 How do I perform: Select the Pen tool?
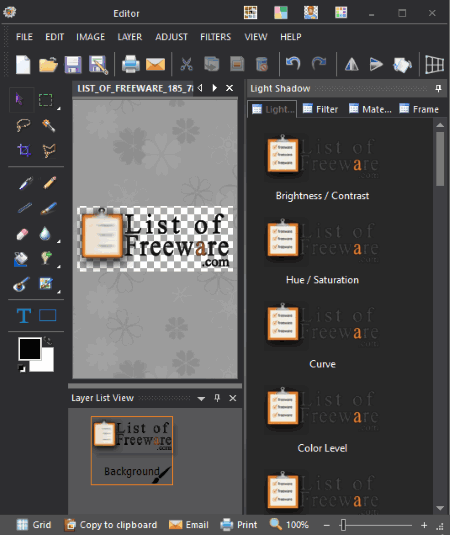(x=26, y=183)
